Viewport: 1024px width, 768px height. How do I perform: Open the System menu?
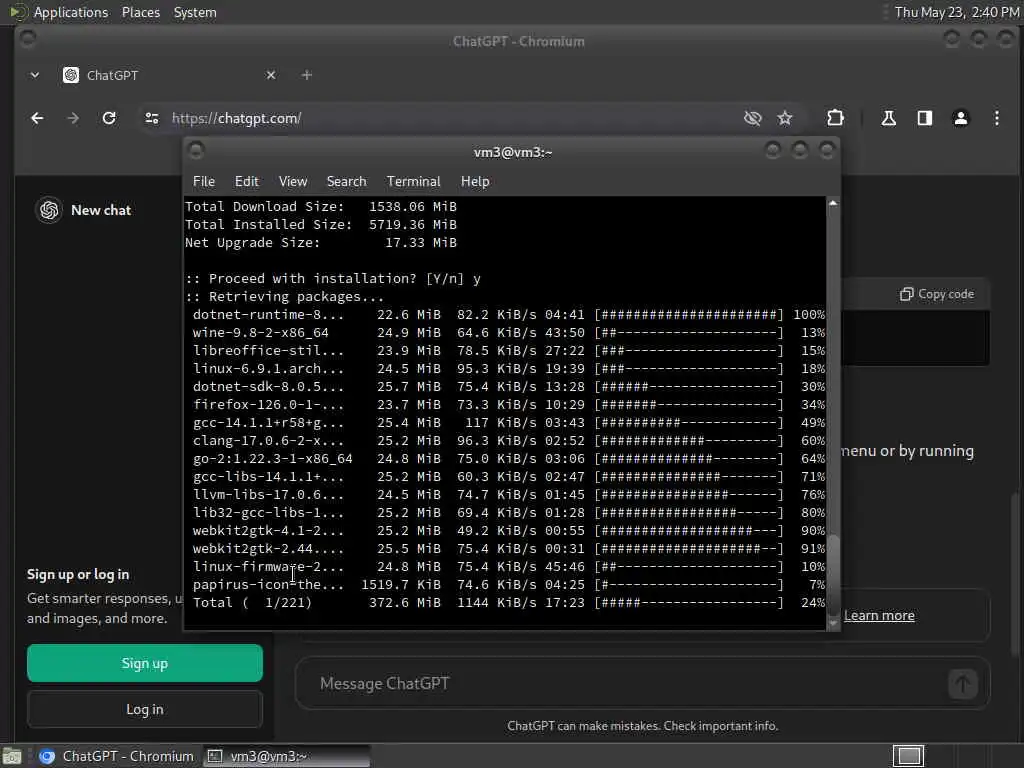tap(195, 12)
